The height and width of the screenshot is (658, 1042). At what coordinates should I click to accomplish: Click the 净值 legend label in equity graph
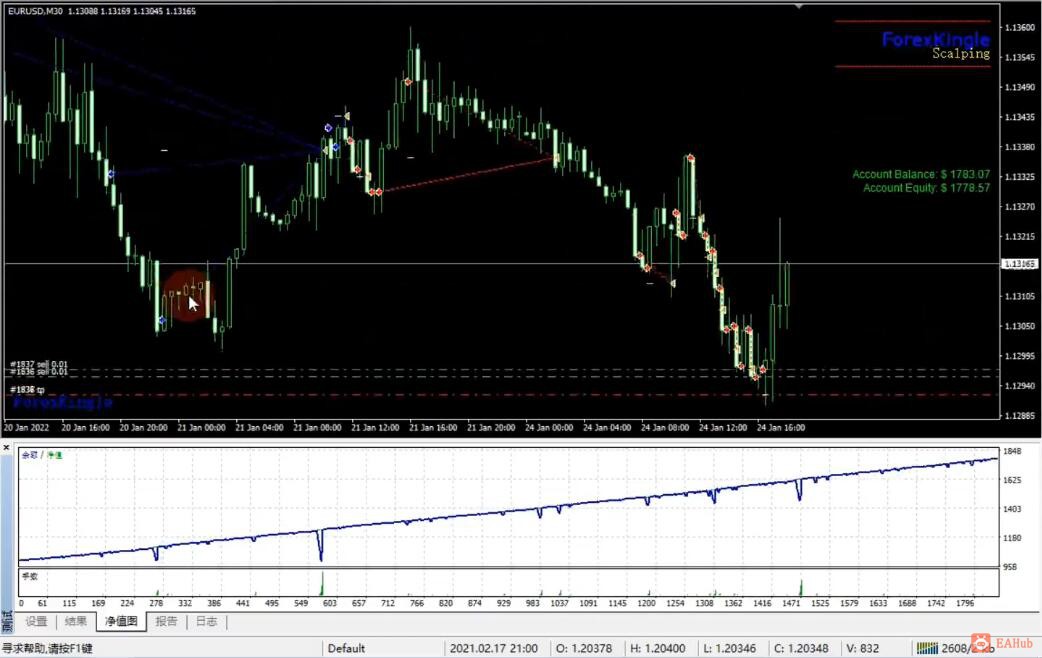54,455
